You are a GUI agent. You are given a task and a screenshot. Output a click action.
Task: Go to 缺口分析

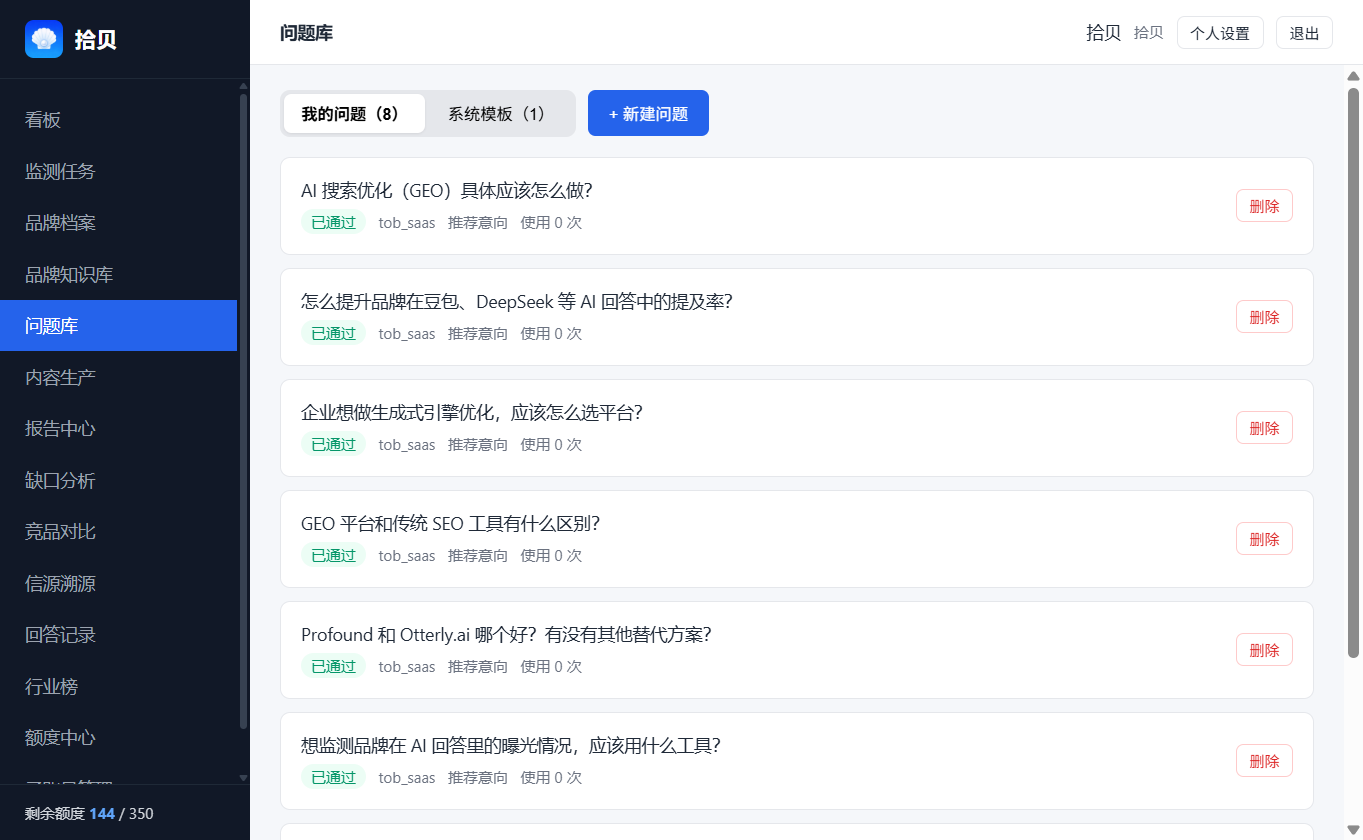point(118,480)
